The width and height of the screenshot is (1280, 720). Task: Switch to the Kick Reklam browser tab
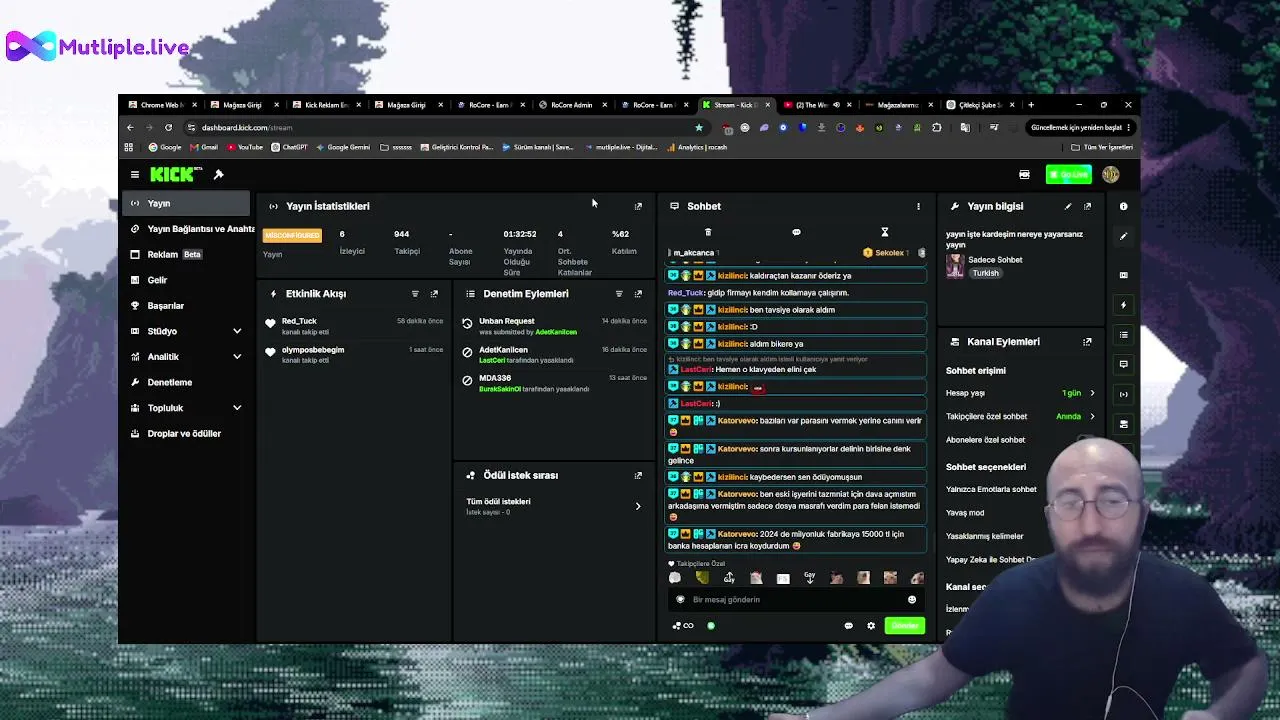coord(325,105)
